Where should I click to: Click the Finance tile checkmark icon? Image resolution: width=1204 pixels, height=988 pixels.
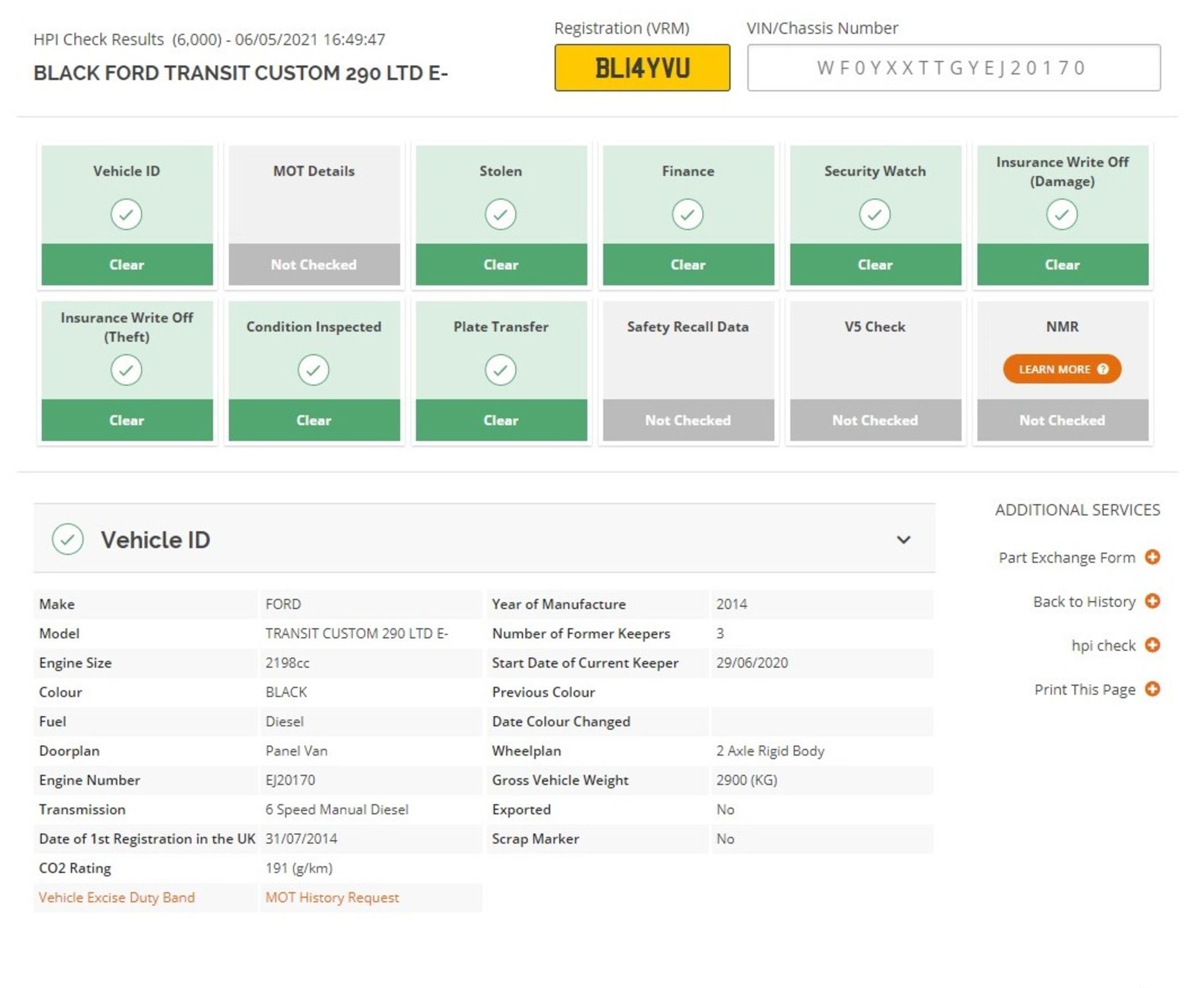687,214
